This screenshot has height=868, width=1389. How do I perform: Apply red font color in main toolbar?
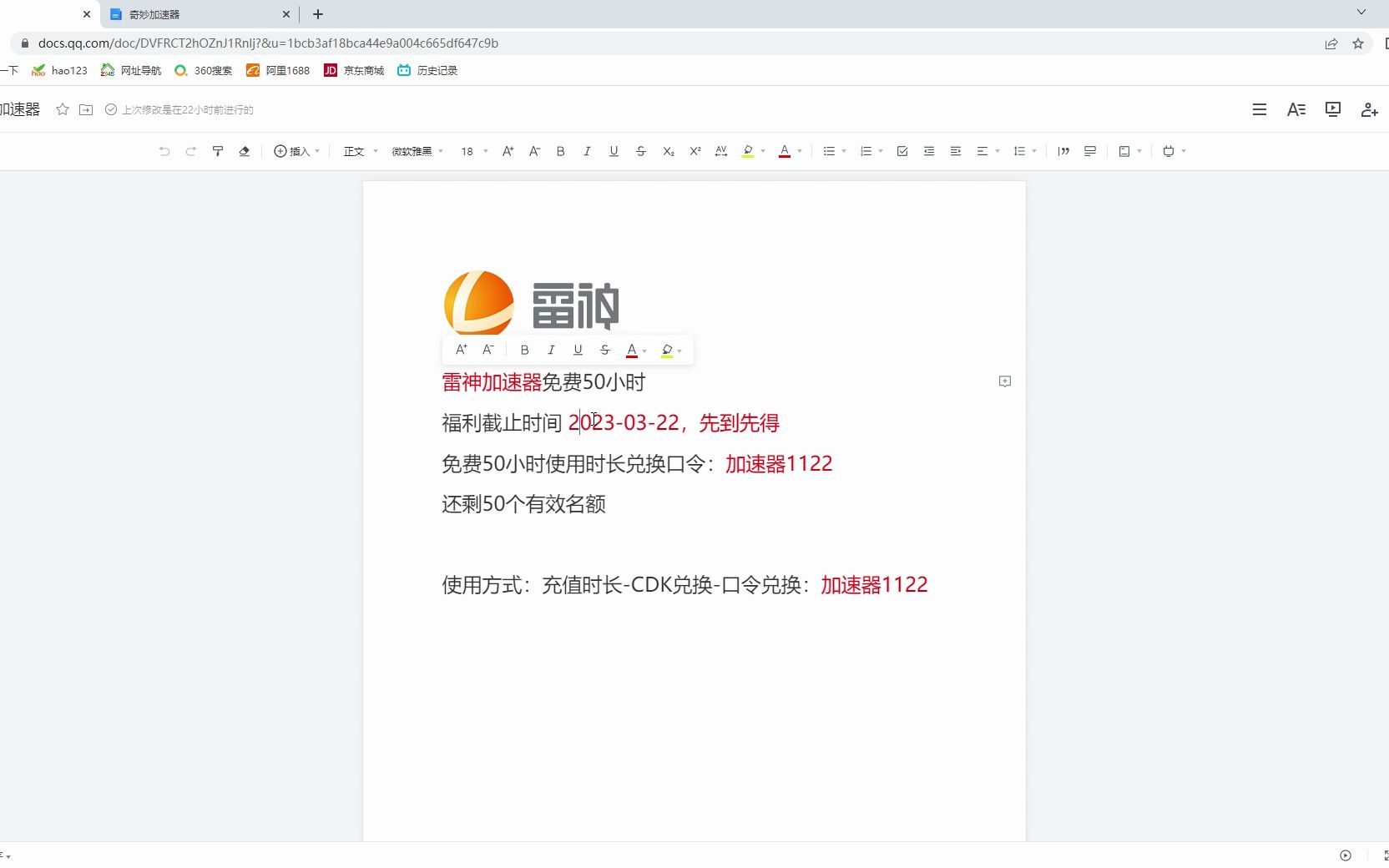(785, 151)
